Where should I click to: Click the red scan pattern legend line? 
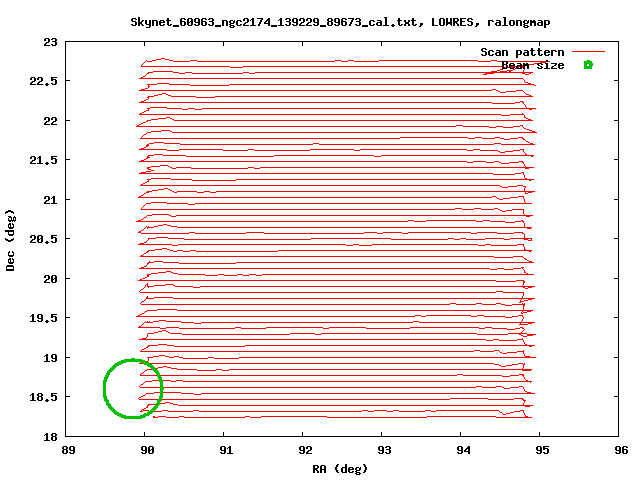pos(588,51)
